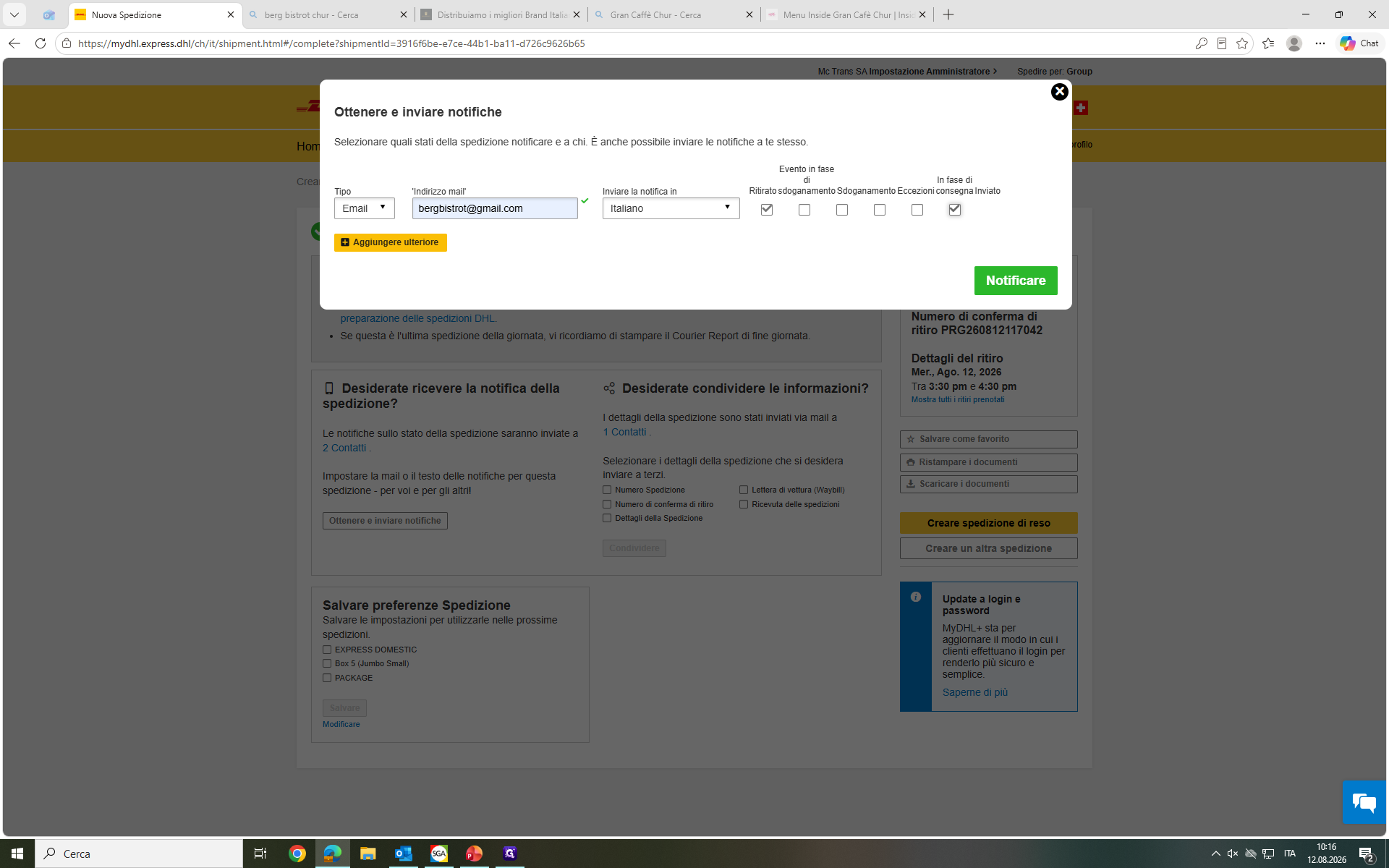The image size is (1389, 868).
Task: Expand the Tipo Email dropdown
Action: click(x=365, y=208)
